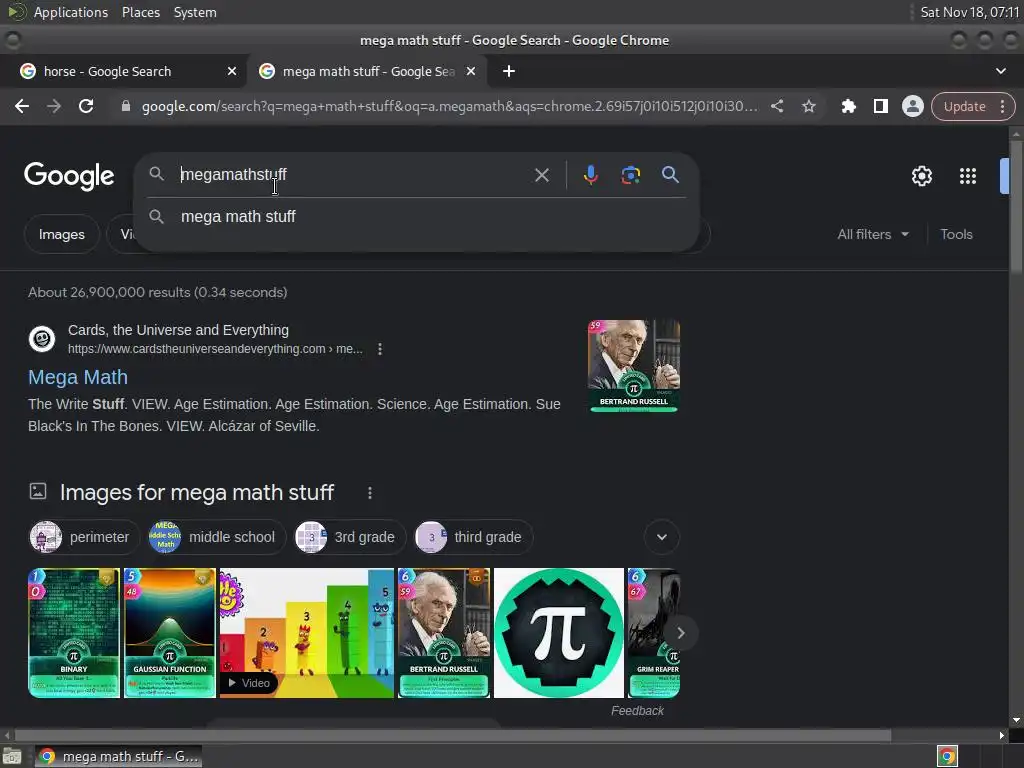Click the cardstheuniverseandeverything.com URL
The width and height of the screenshot is (1024, 768).
[215, 349]
